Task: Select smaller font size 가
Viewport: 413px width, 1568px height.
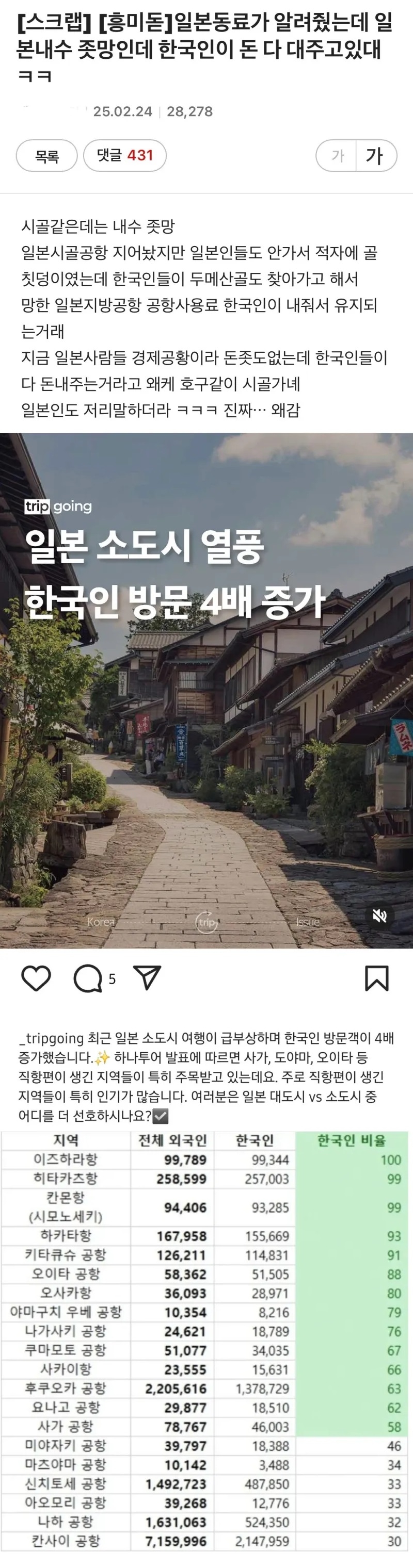Action: [x=338, y=155]
